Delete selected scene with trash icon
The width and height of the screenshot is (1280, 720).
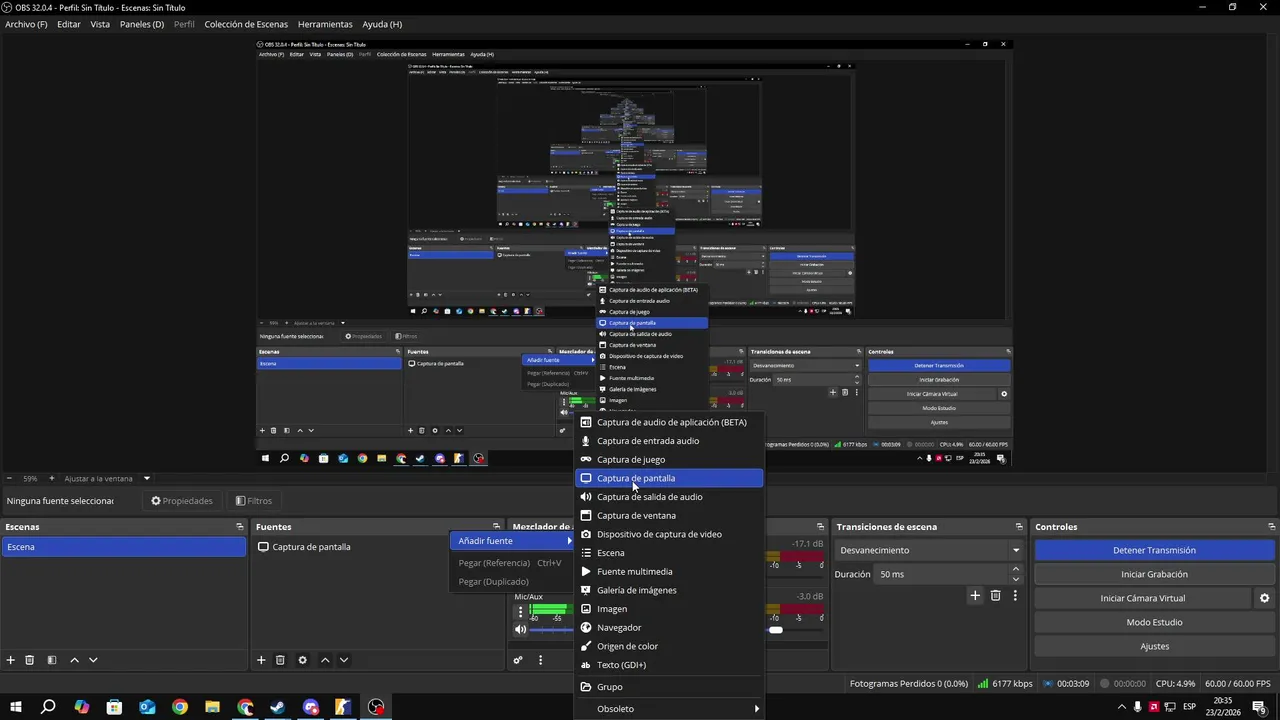[x=30, y=660]
